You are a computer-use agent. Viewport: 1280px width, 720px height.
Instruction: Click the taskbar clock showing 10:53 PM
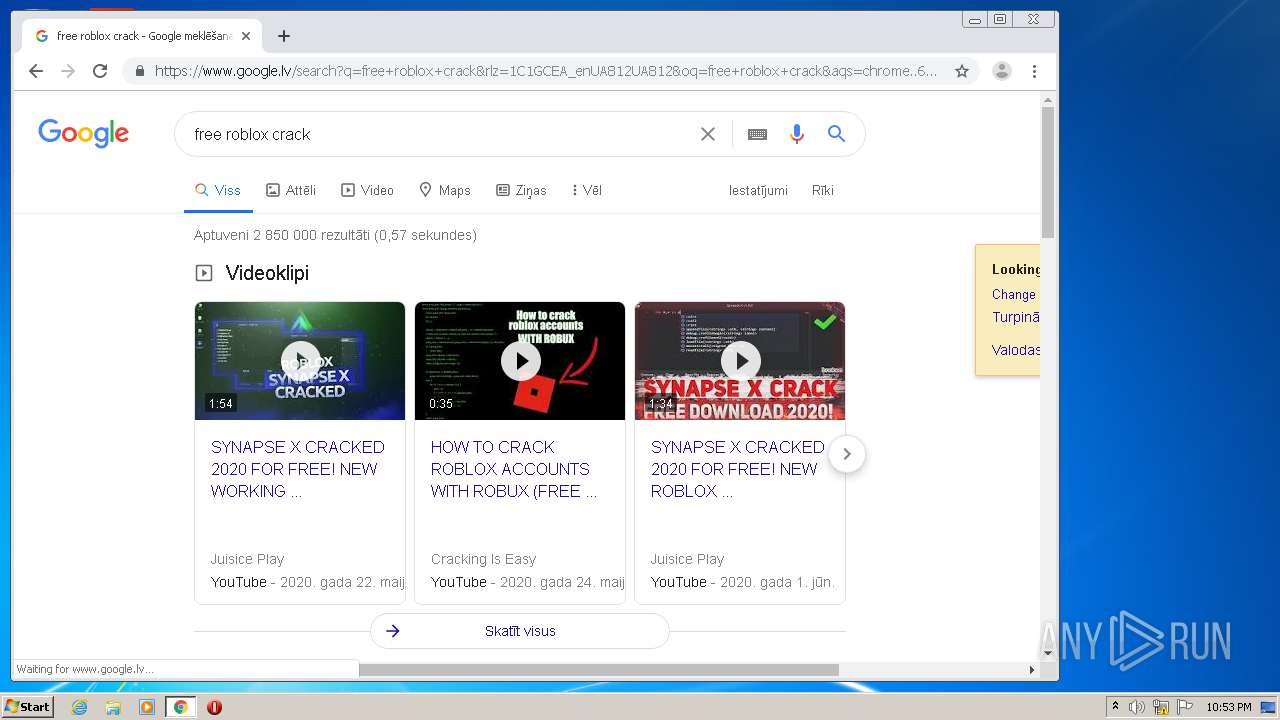pyautogui.click(x=1229, y=707)
